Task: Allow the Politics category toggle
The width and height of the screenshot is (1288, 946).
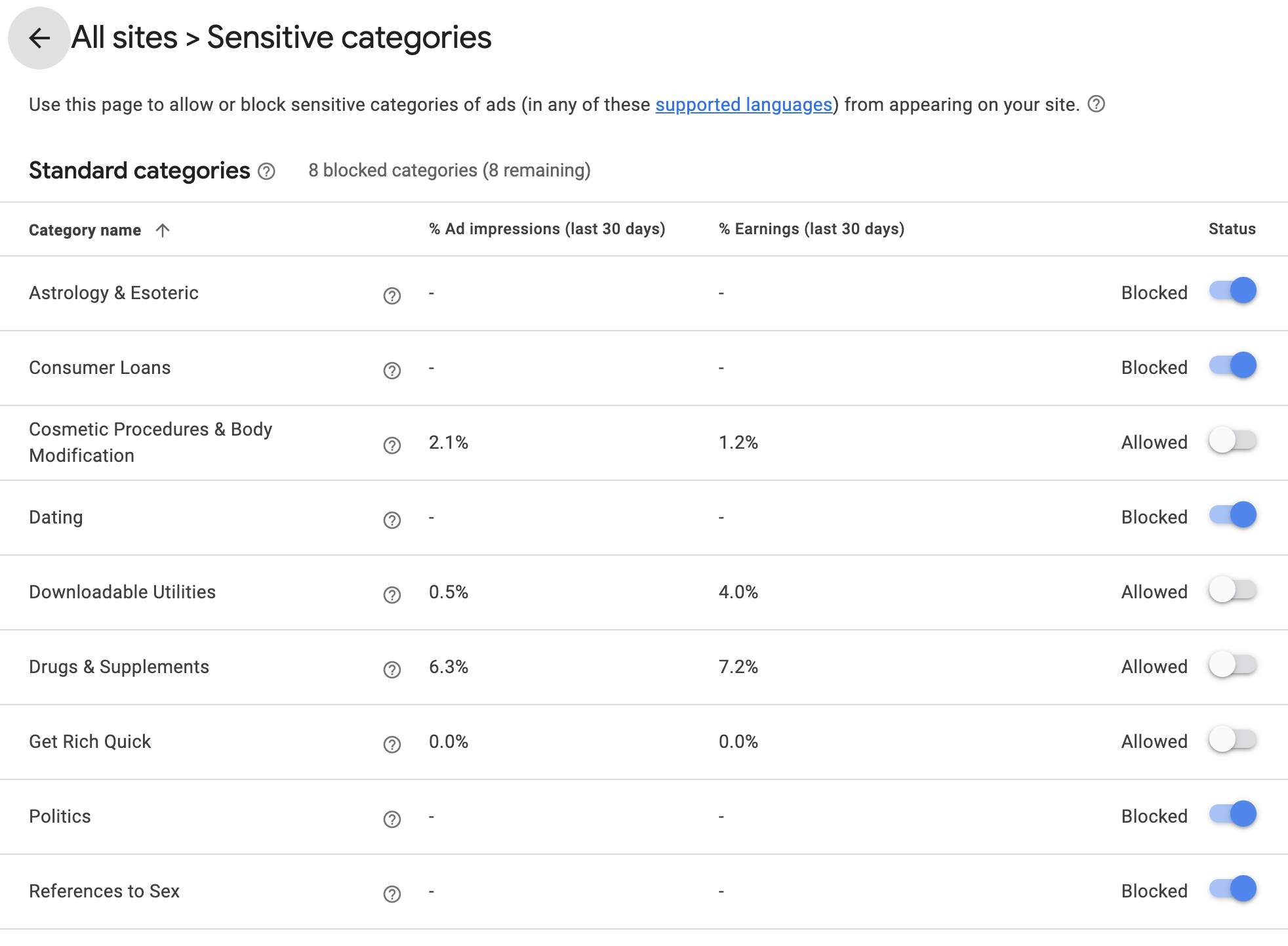Action: (x=1232, y=814)
